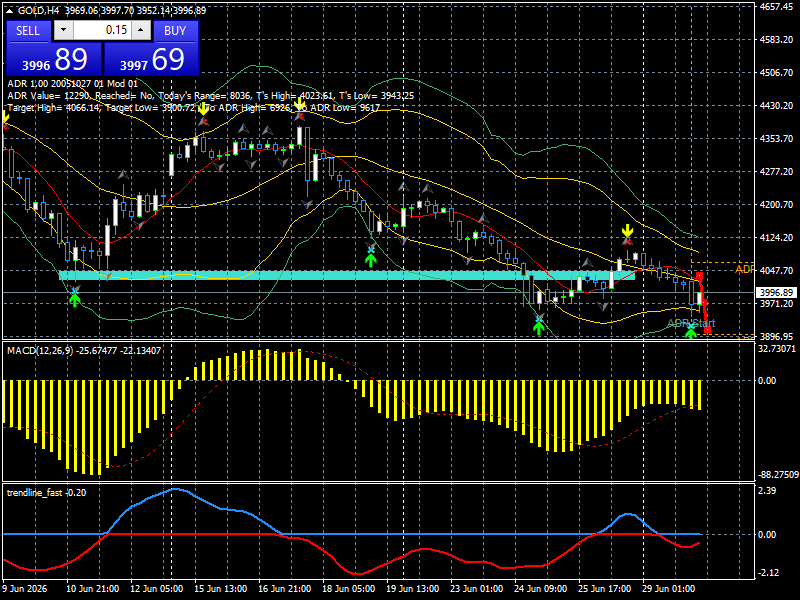Click the orange ADR label at right edge
The width and height of the screenshot is (800, 600).
744,269
